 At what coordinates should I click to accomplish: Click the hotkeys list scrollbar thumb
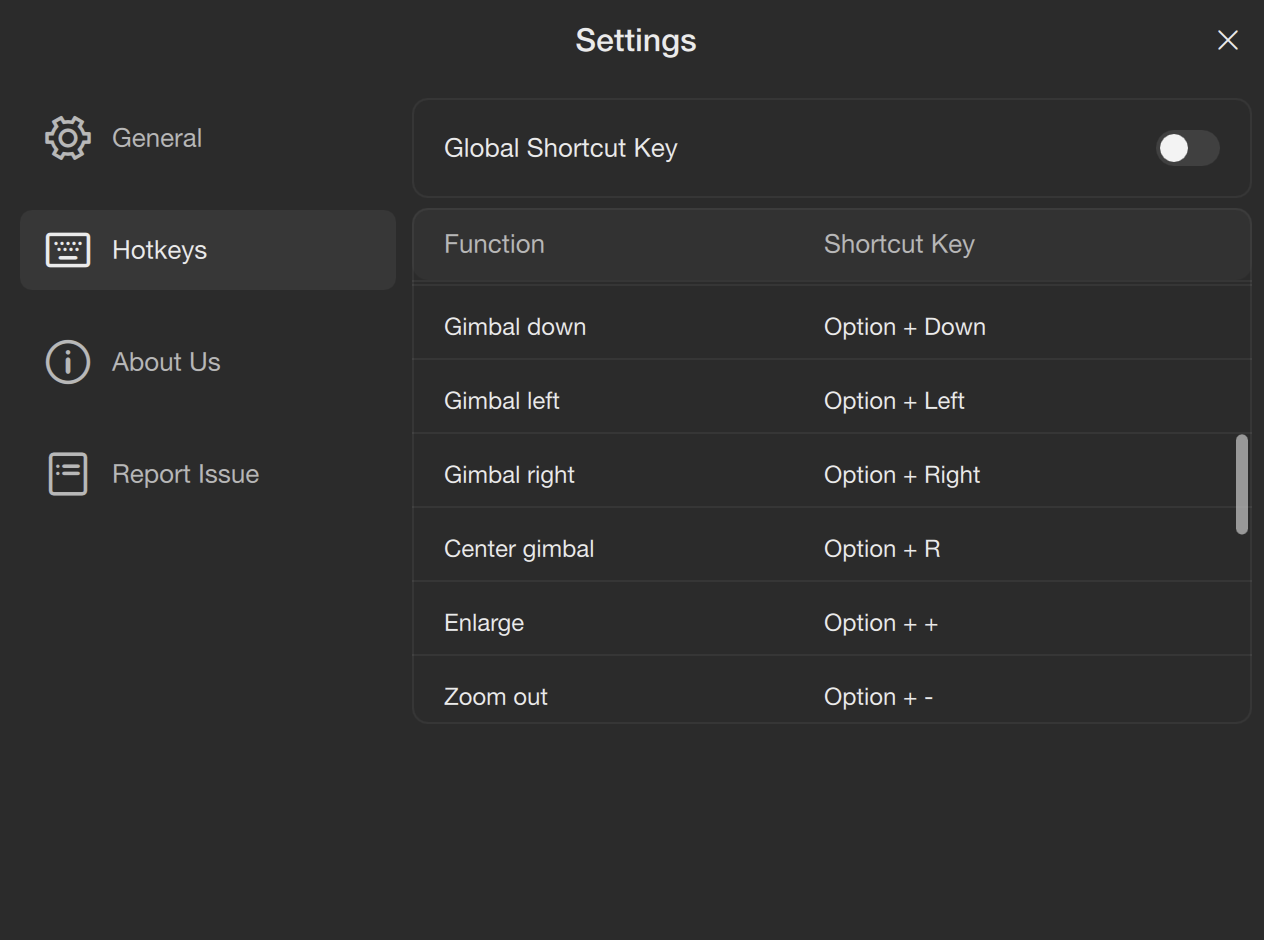[x=1242, y=484]
